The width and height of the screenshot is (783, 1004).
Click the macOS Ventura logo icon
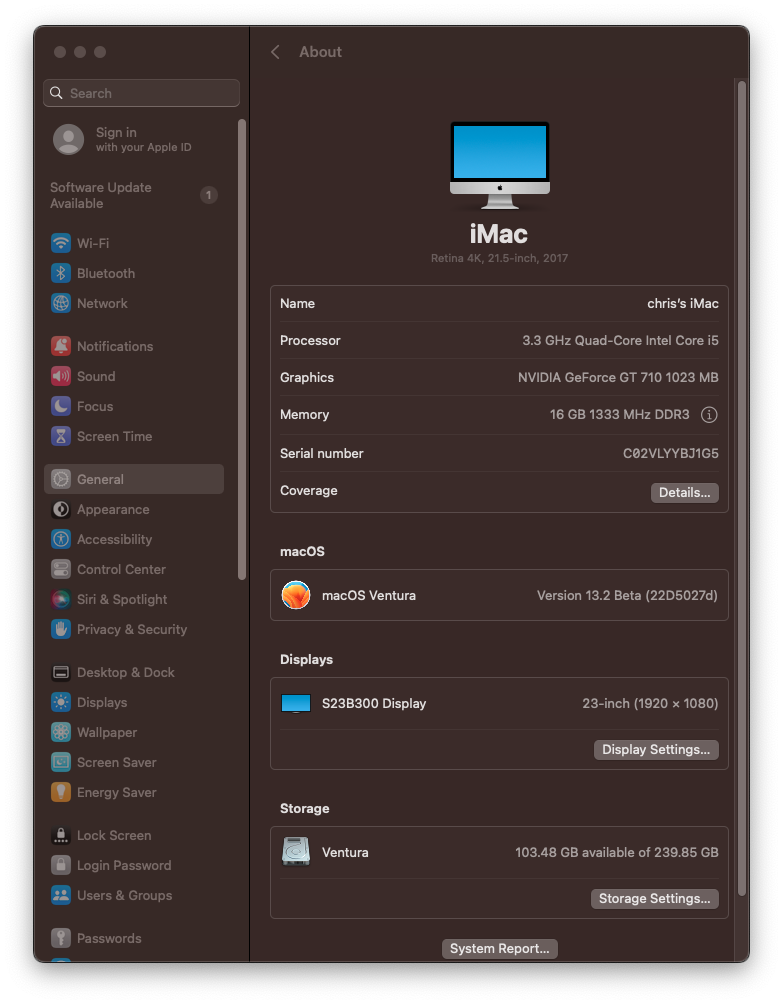coord(296,596)
